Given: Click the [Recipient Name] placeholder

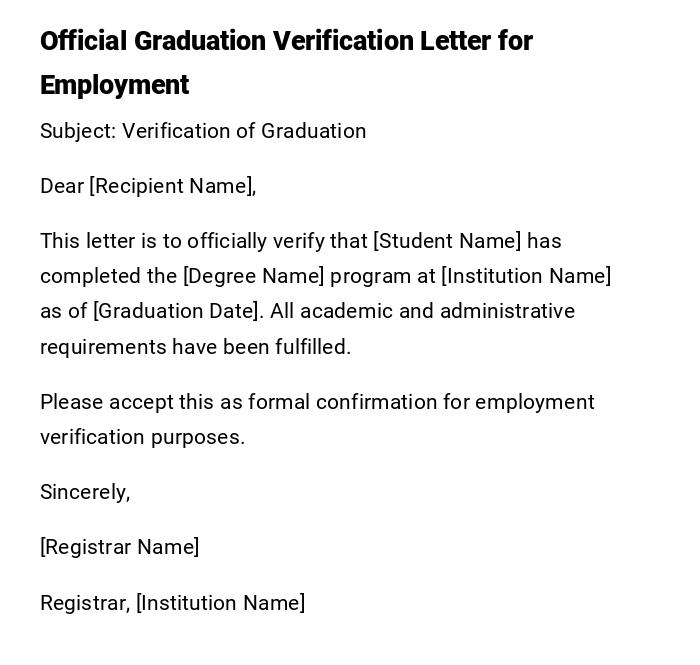Looking at the screenshot, I should pos(173,186).
